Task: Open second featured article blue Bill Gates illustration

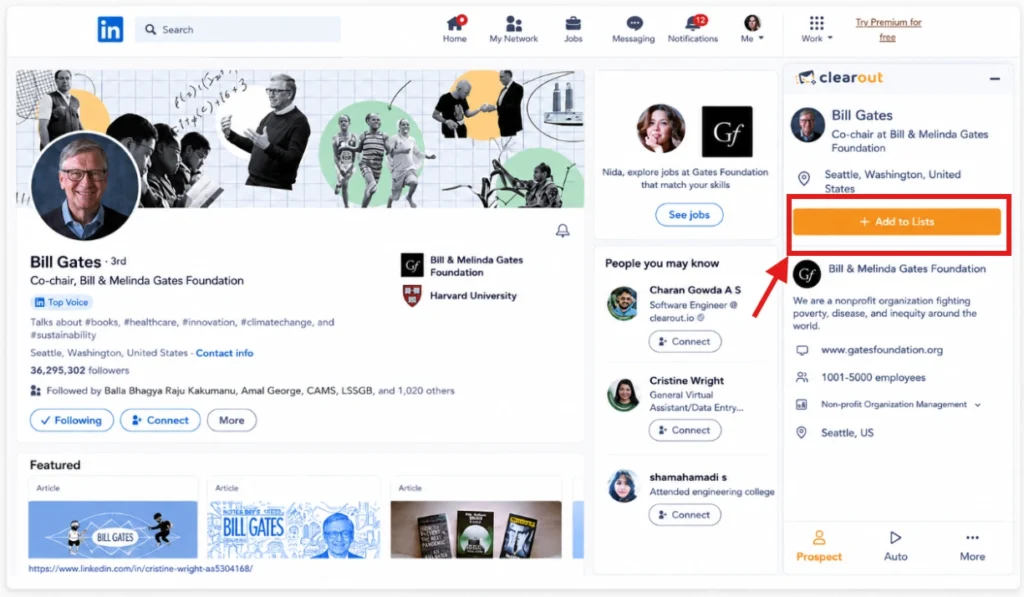Action: pyautogui.click(x=293, y=530)
